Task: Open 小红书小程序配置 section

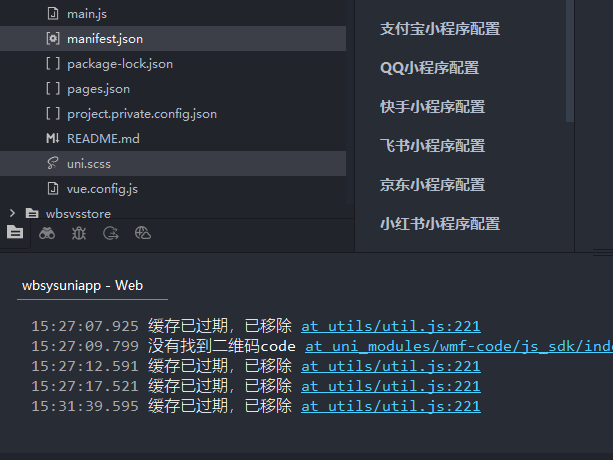Action: pyautogui.click(x=440, y=224)
